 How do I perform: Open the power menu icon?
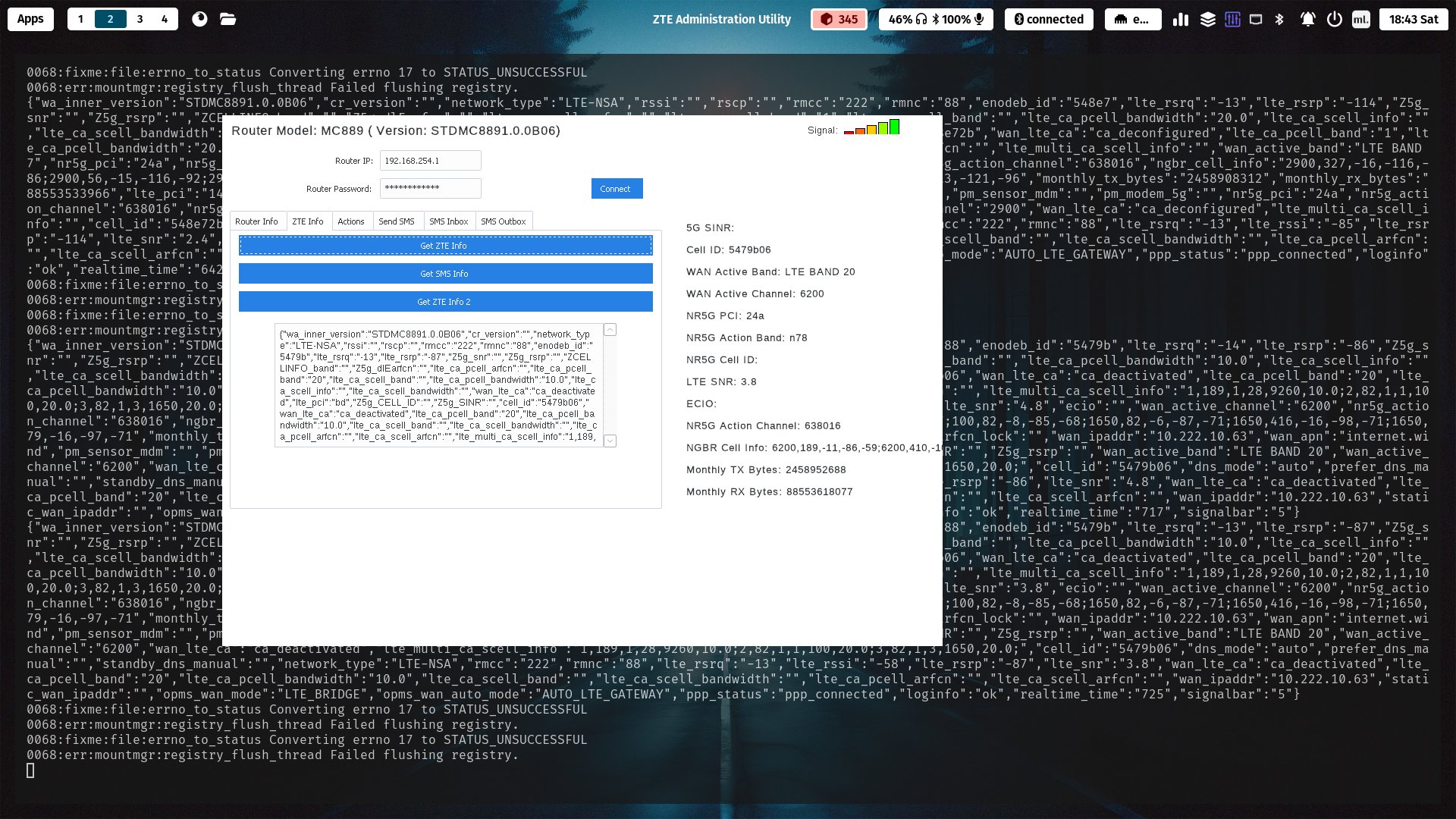tap(1334, 20)
